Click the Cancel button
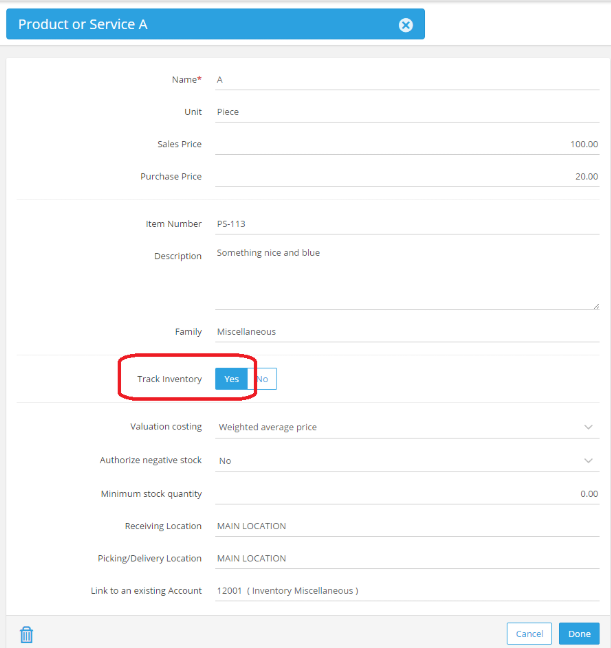This screenshot has width=611, height=648. (x=529, y=634)
